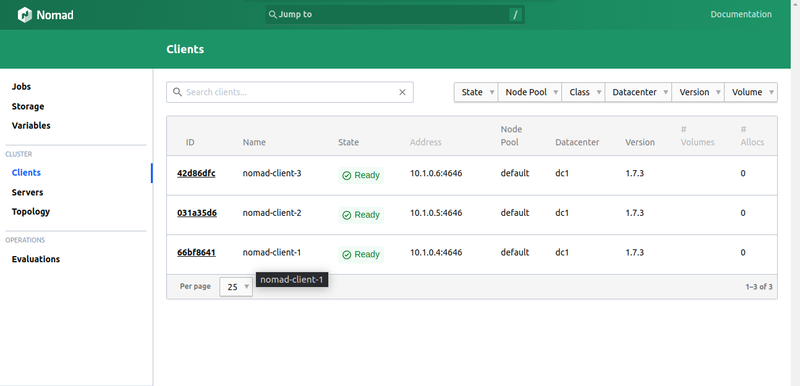The image size is (800, 386).
Task: Click the magnifier icon in Jump to bar
Action: coord(273,14)
